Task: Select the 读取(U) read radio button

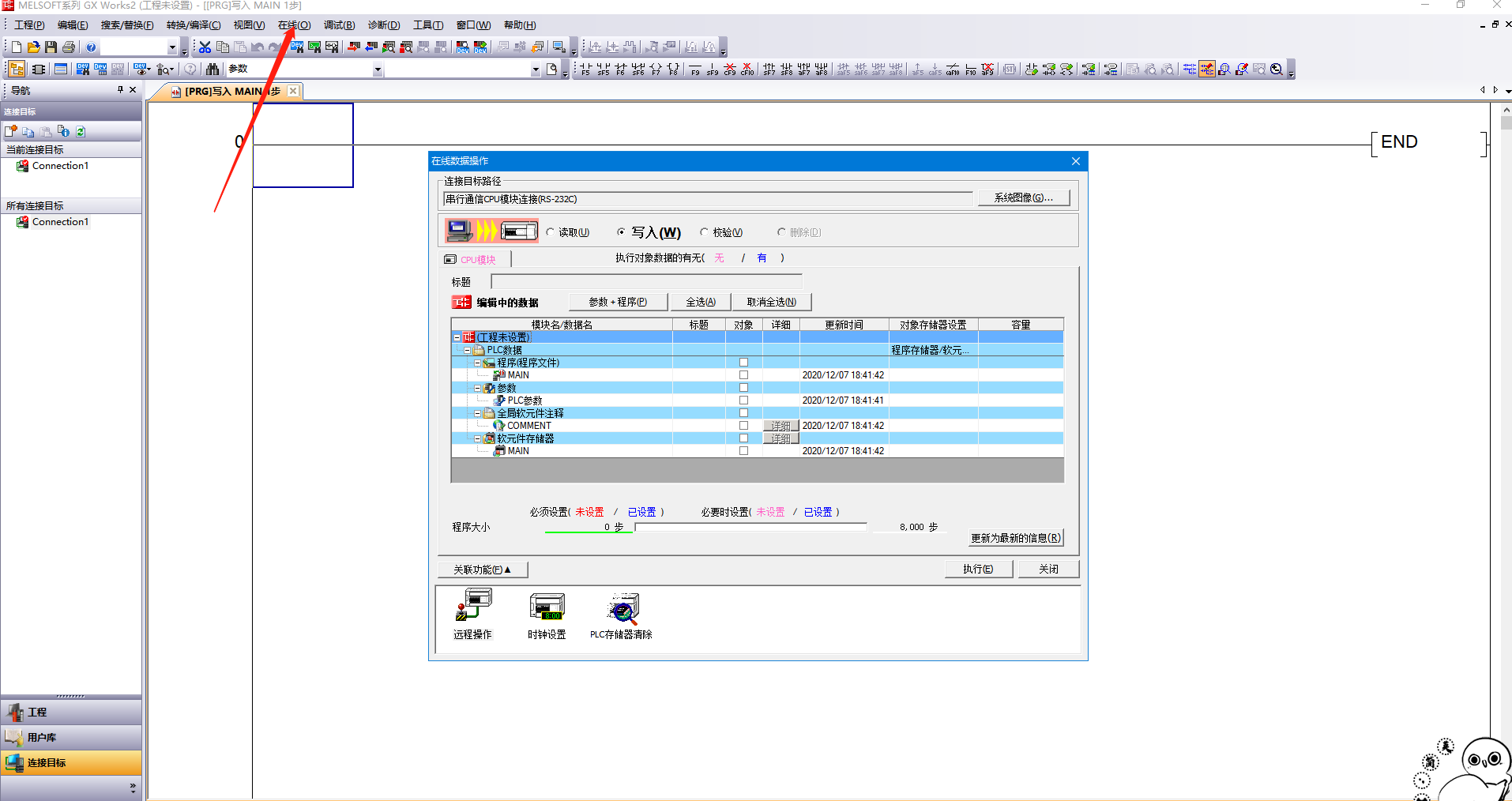Action: [x=551, y=232]
